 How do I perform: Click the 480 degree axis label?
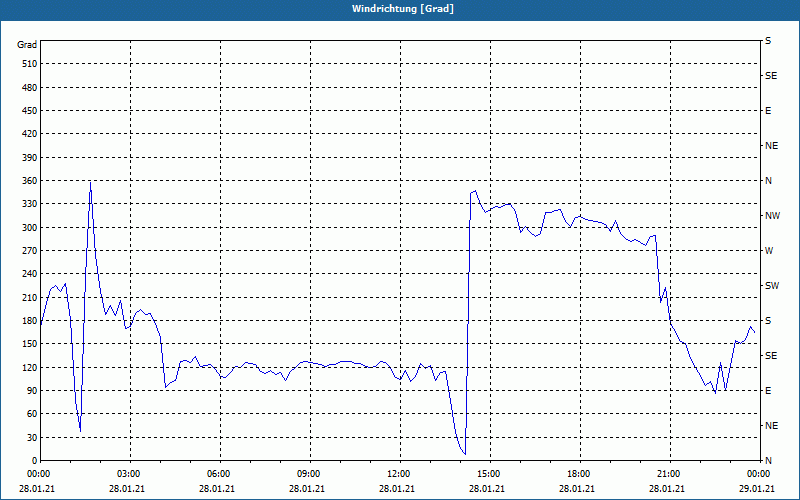tap(30, 88)
